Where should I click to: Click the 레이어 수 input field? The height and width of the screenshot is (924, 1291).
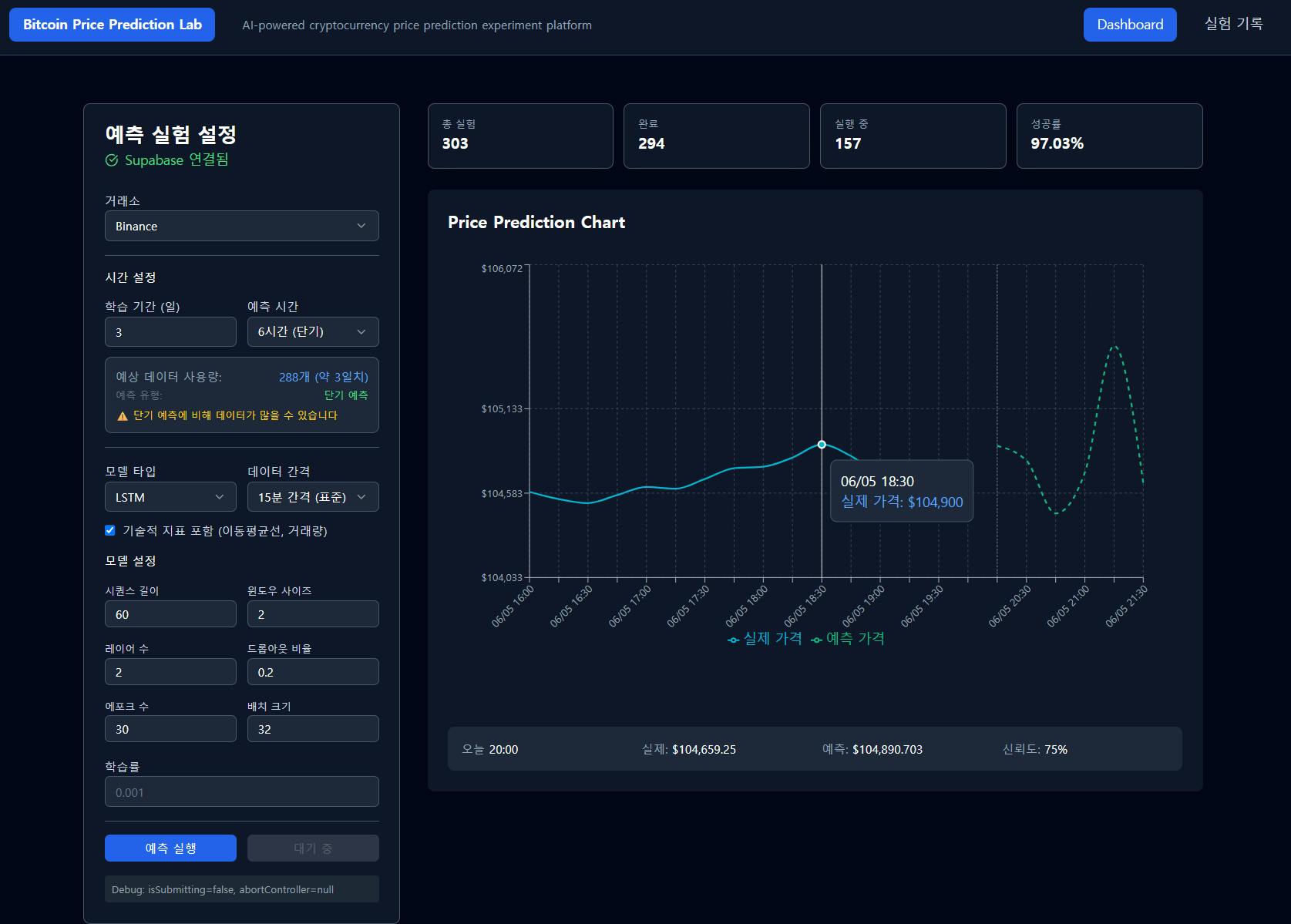click(170, 672)
